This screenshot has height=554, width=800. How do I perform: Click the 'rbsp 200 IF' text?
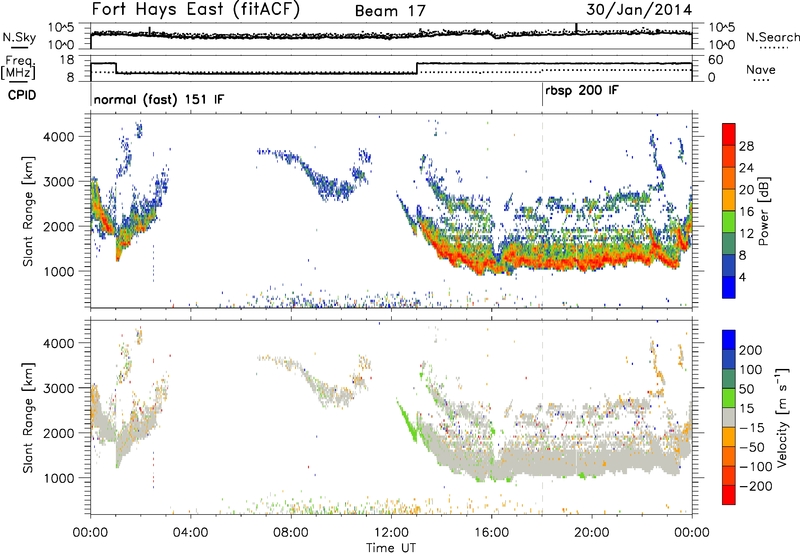point(582,91)
